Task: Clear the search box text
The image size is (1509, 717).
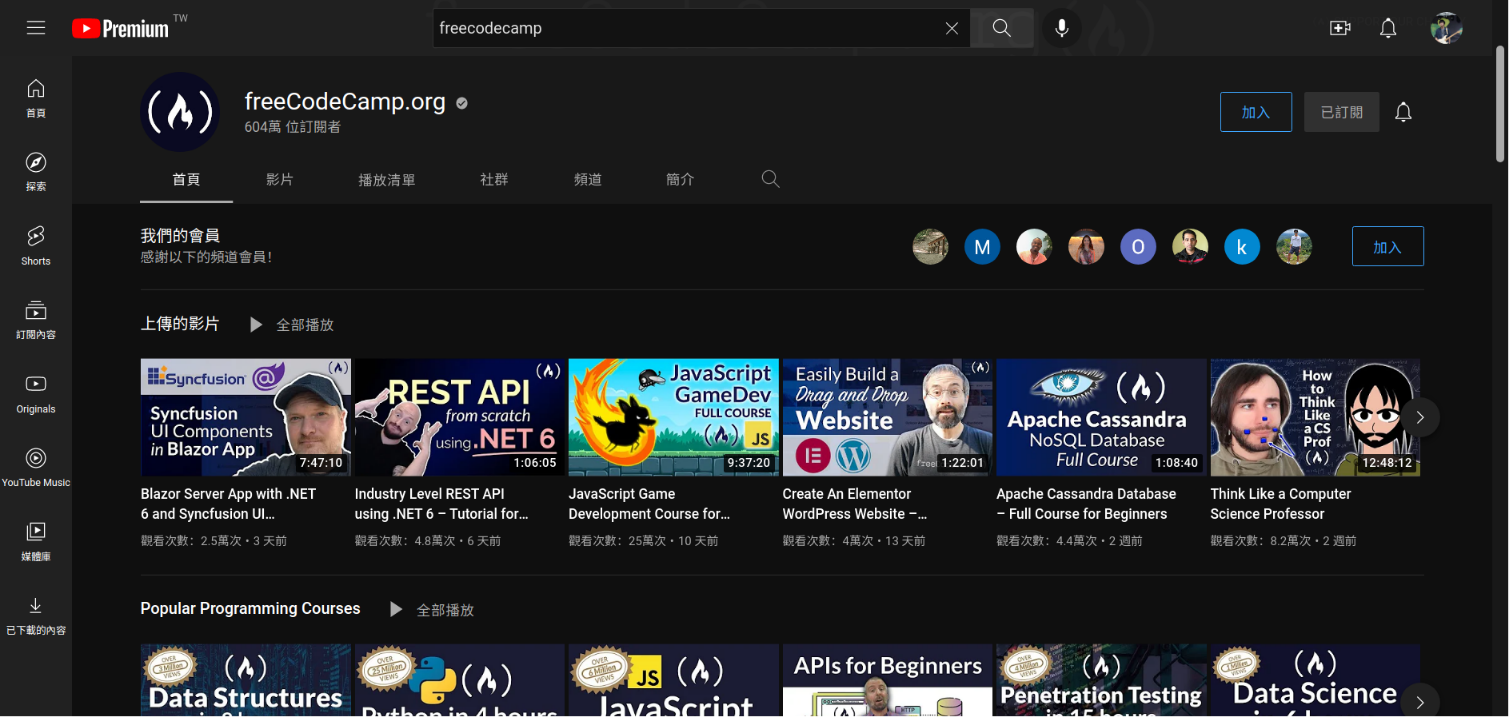Action: pyautogui.click(x=952, y=28)
